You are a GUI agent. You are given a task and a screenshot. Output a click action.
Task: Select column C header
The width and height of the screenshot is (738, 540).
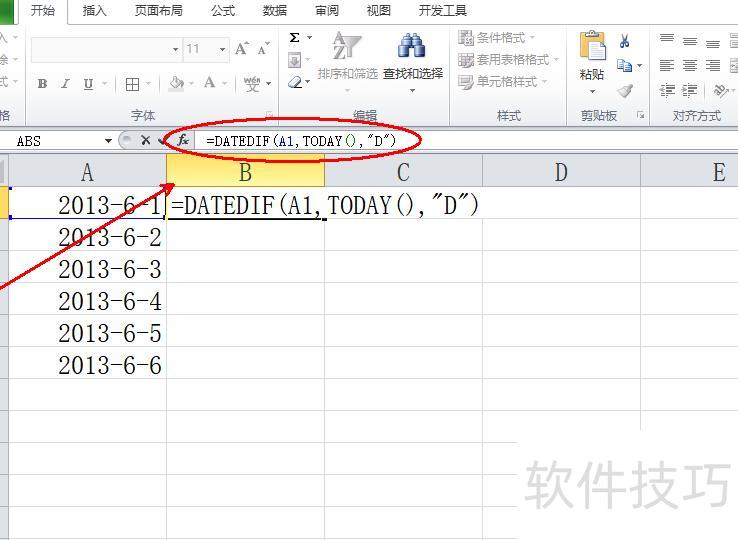click(x=403, y=172)
